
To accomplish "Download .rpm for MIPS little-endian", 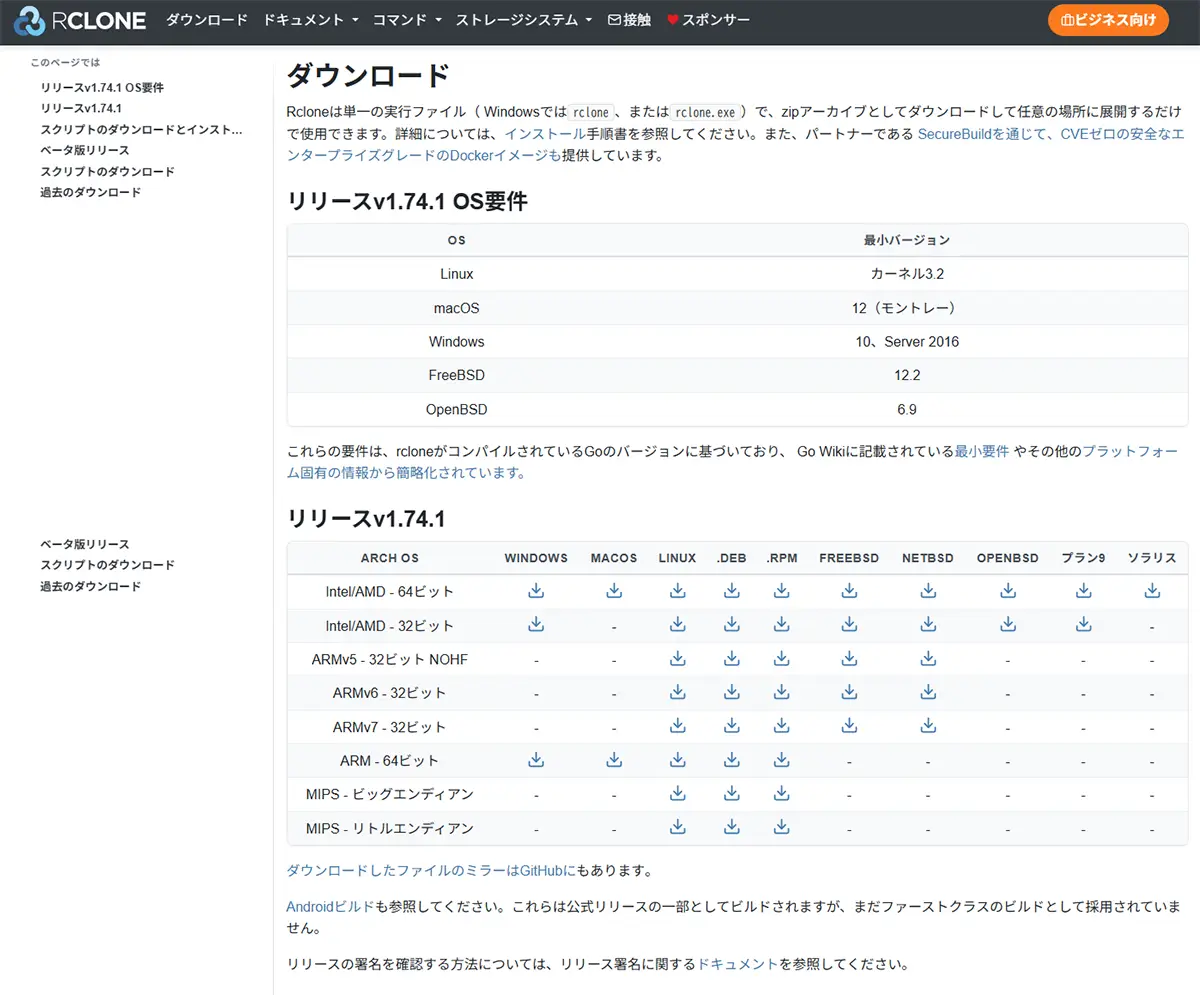I will pyautogui.click(x=782, y=828).
